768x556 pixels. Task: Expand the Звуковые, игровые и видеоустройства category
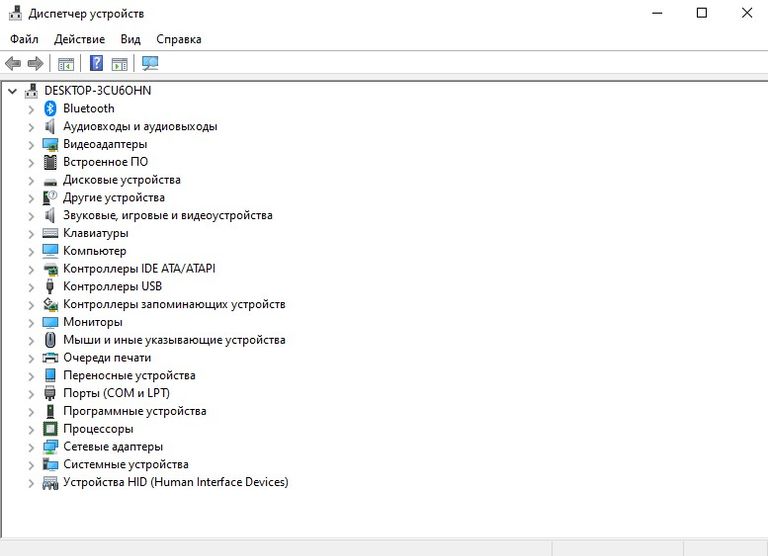pos(31,216)
